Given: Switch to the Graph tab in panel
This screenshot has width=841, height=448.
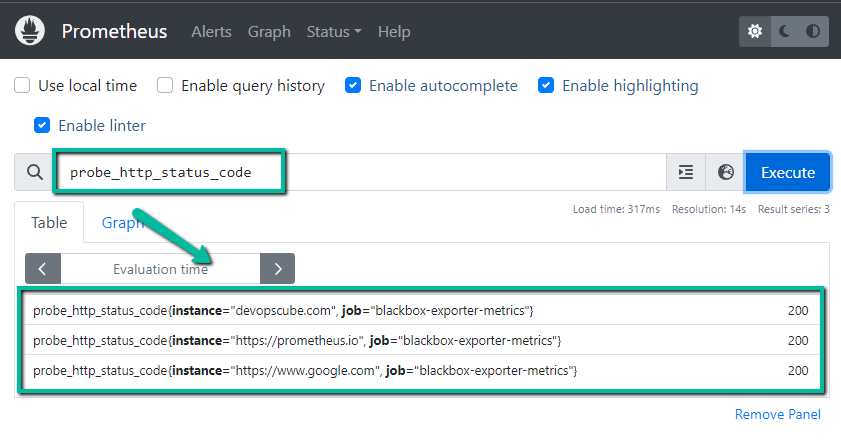Looking at the screenshot, I should point(123,222).
